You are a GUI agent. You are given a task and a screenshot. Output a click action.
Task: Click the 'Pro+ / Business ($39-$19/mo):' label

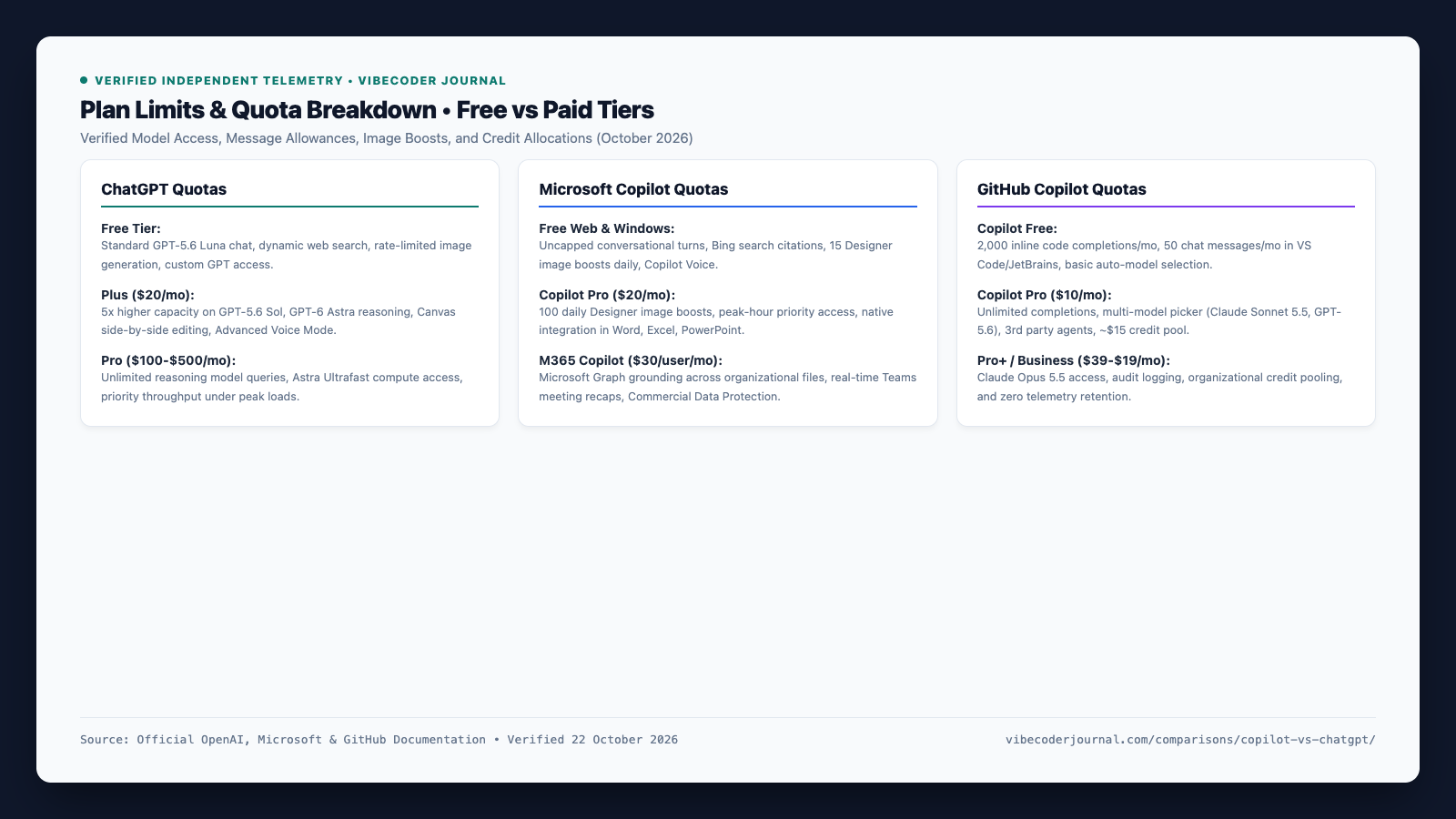click(x=1074, y=360)
